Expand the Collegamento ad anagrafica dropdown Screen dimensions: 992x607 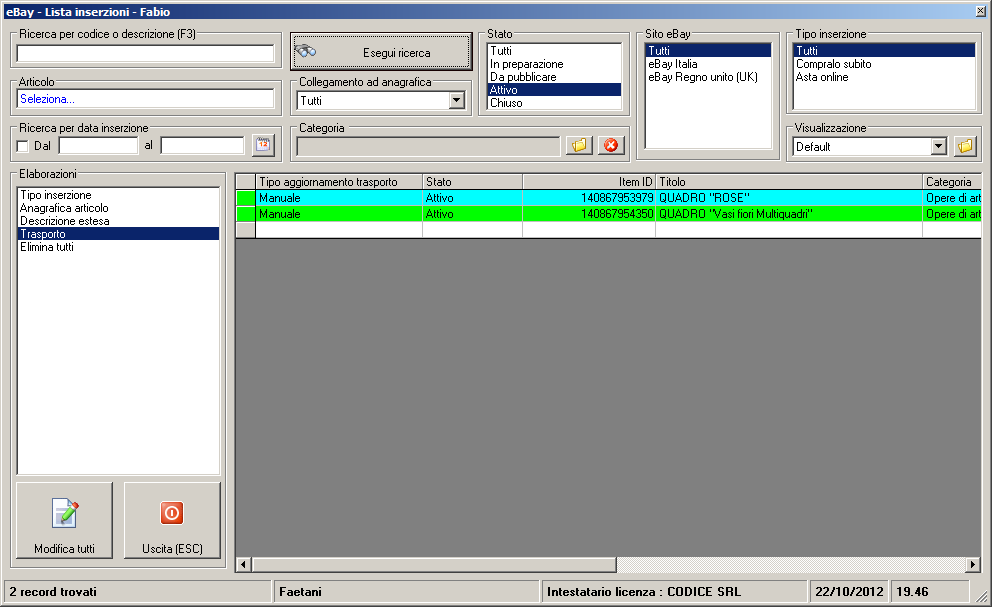click(x=457, y=100)
